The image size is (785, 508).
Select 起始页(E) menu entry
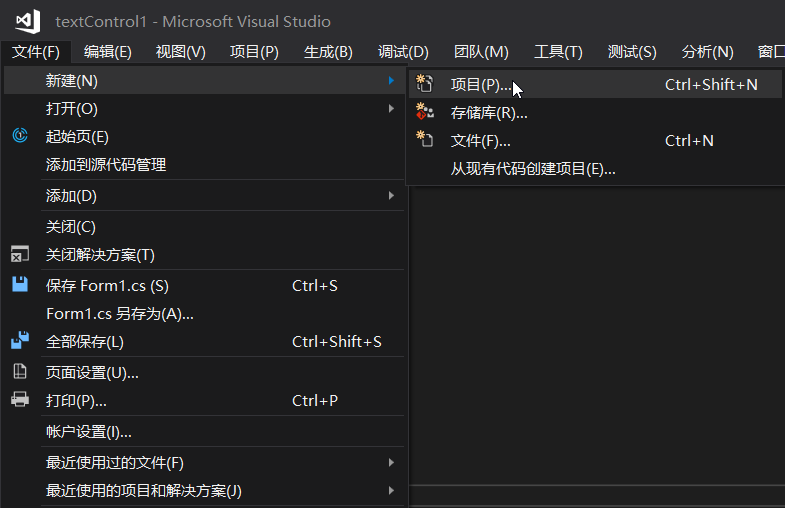click(204, 137)
